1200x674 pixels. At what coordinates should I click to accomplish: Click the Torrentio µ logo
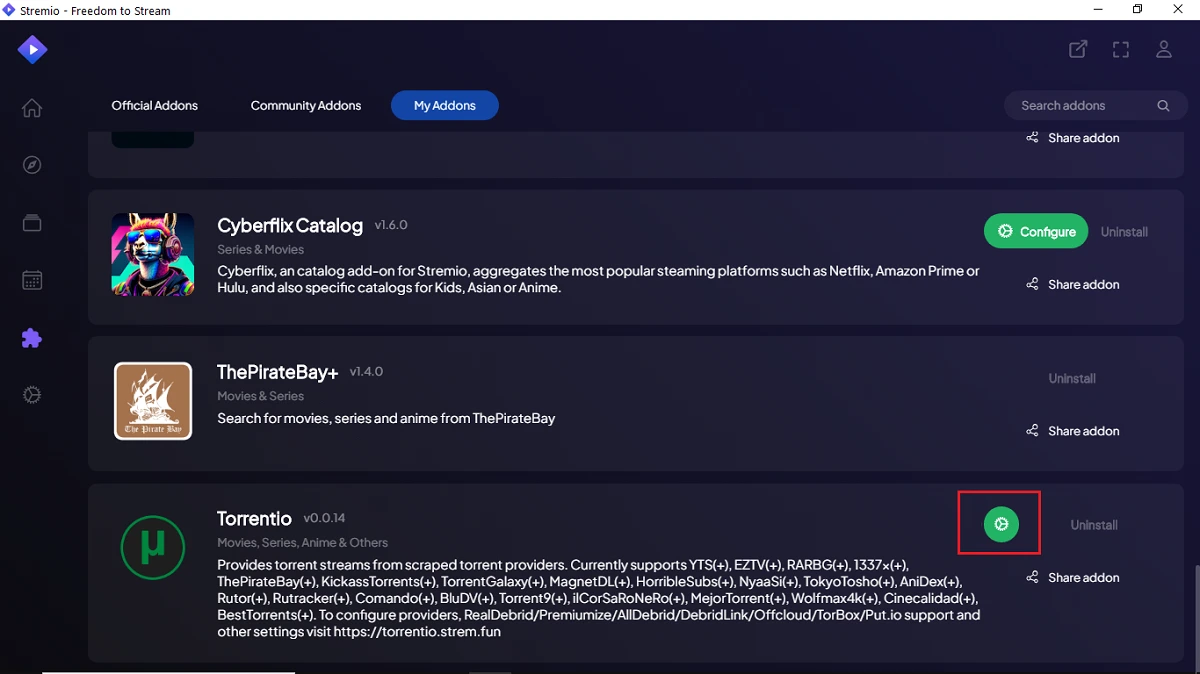[x=153, y=547]
